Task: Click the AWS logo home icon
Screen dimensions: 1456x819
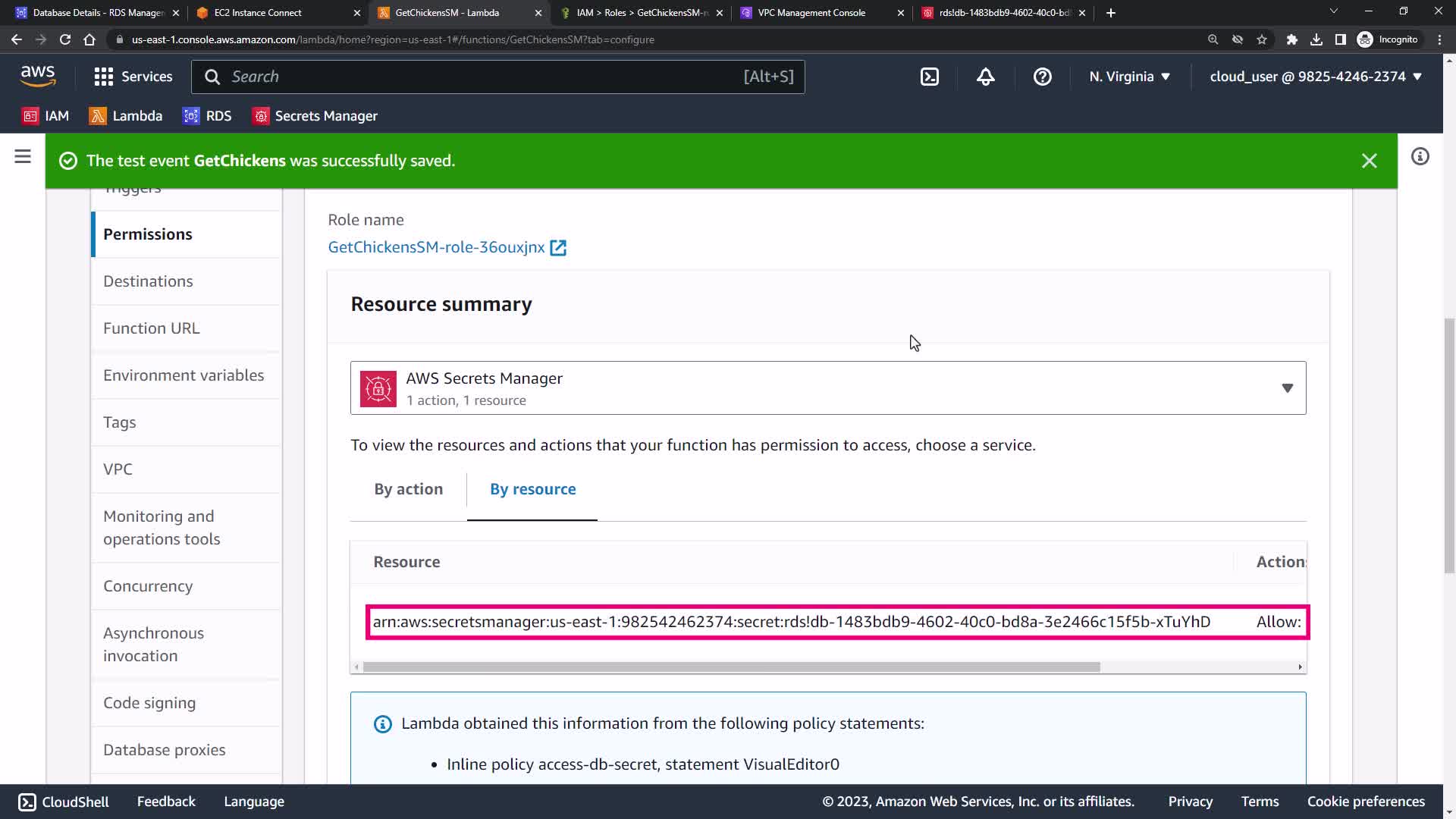Action: [x=38, y=75]
